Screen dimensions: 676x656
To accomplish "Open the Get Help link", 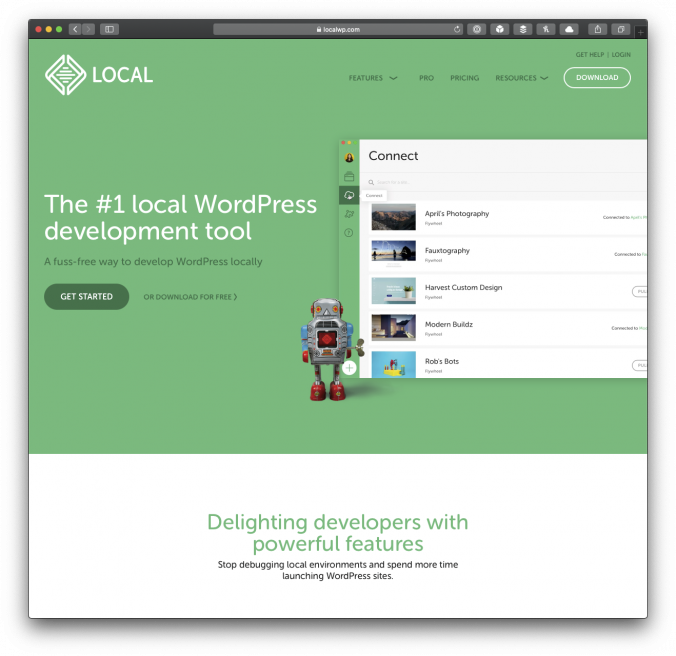I will pos(588,55).
